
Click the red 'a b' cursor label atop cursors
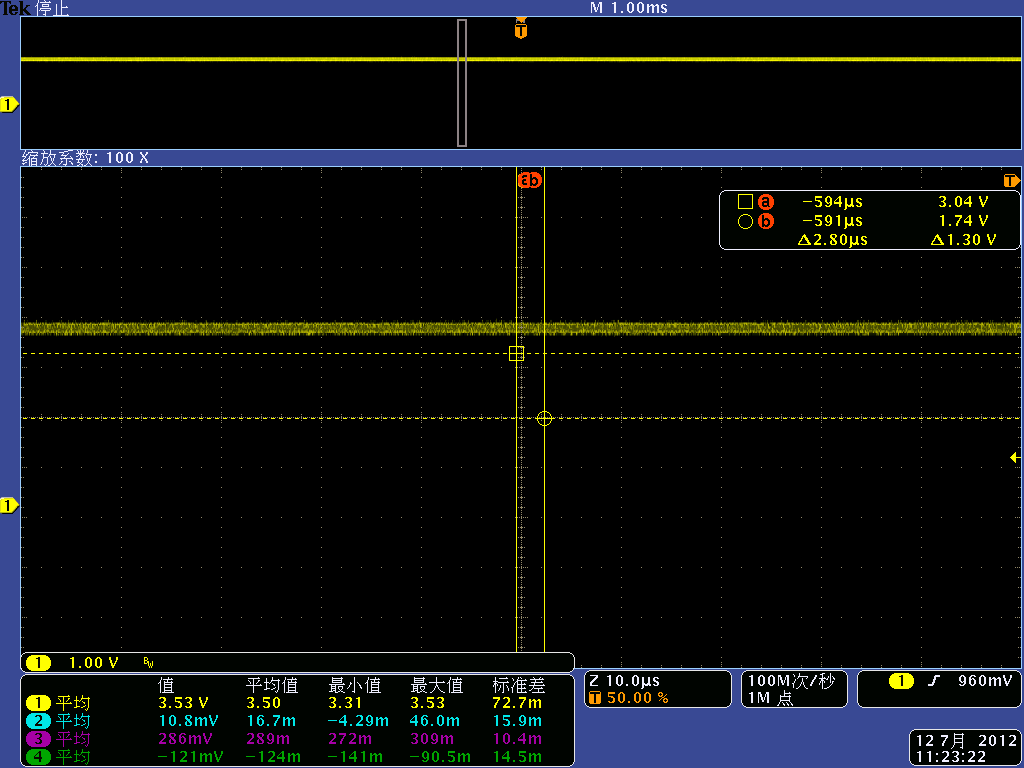pyautogui.click(x=529, y=181)
